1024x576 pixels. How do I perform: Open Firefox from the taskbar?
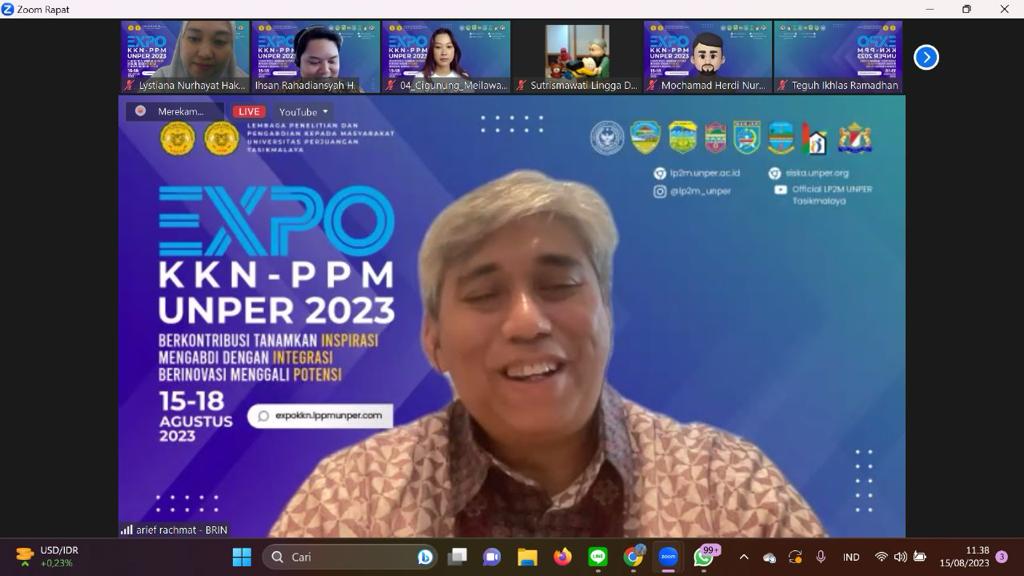pyautogui.click(x=562, y=557)
